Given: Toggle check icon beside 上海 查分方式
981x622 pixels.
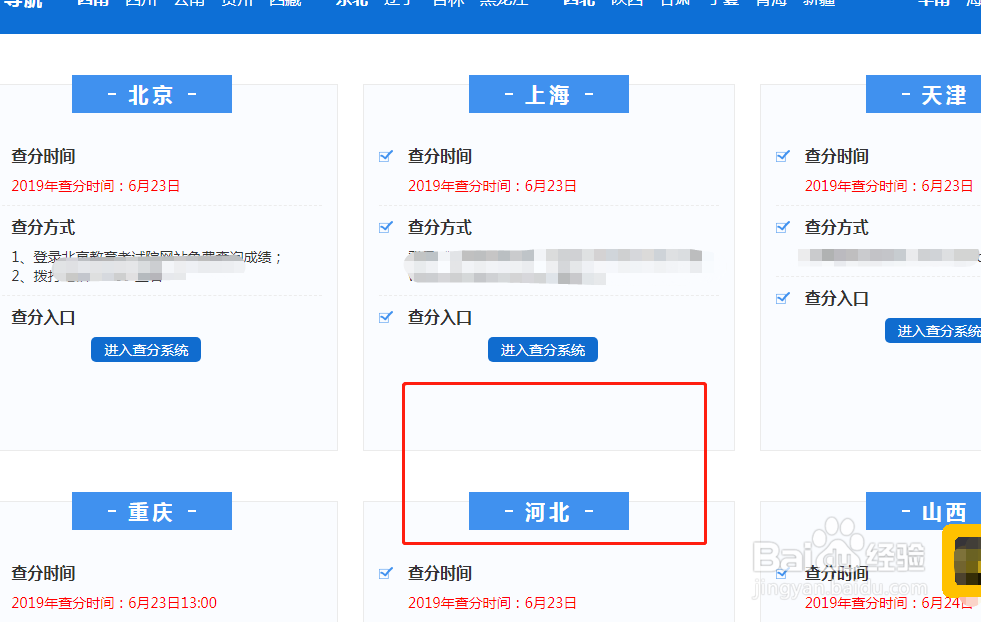Looking at the screenshot, I should (x=386, y=227).
